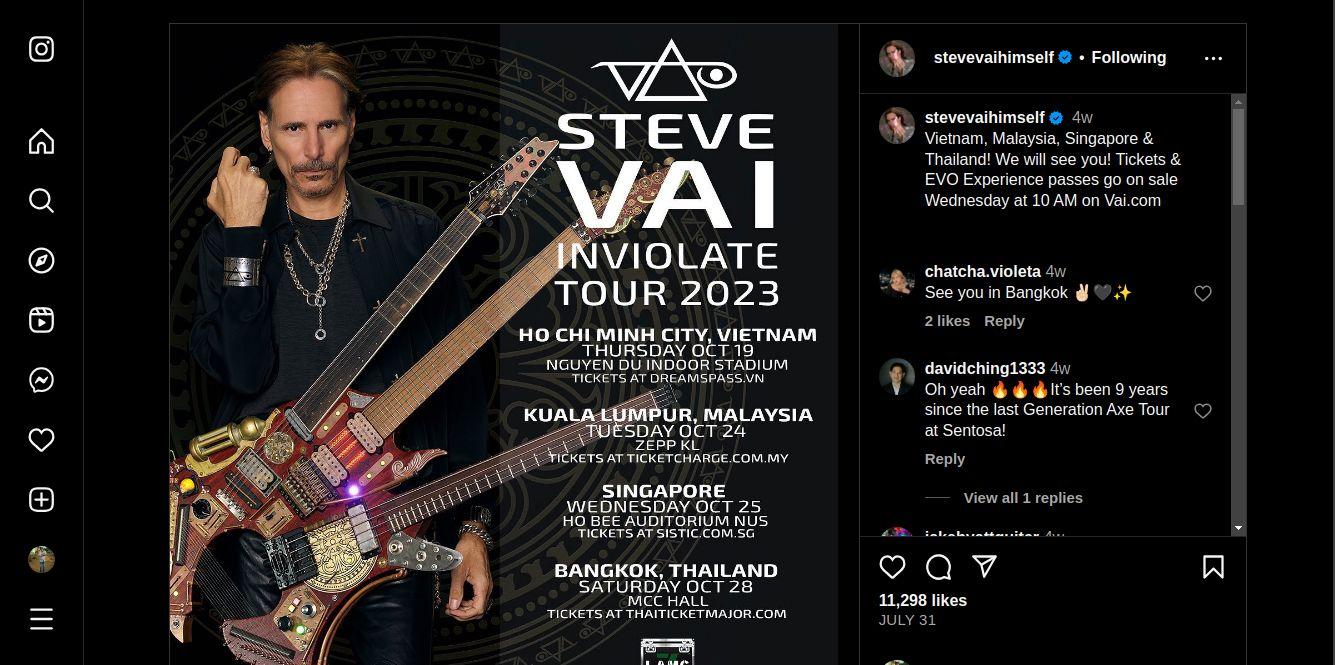Open the Reels icon in sidebar
Viewport: 1335px width, 665px height.
[x=41, y=321]
